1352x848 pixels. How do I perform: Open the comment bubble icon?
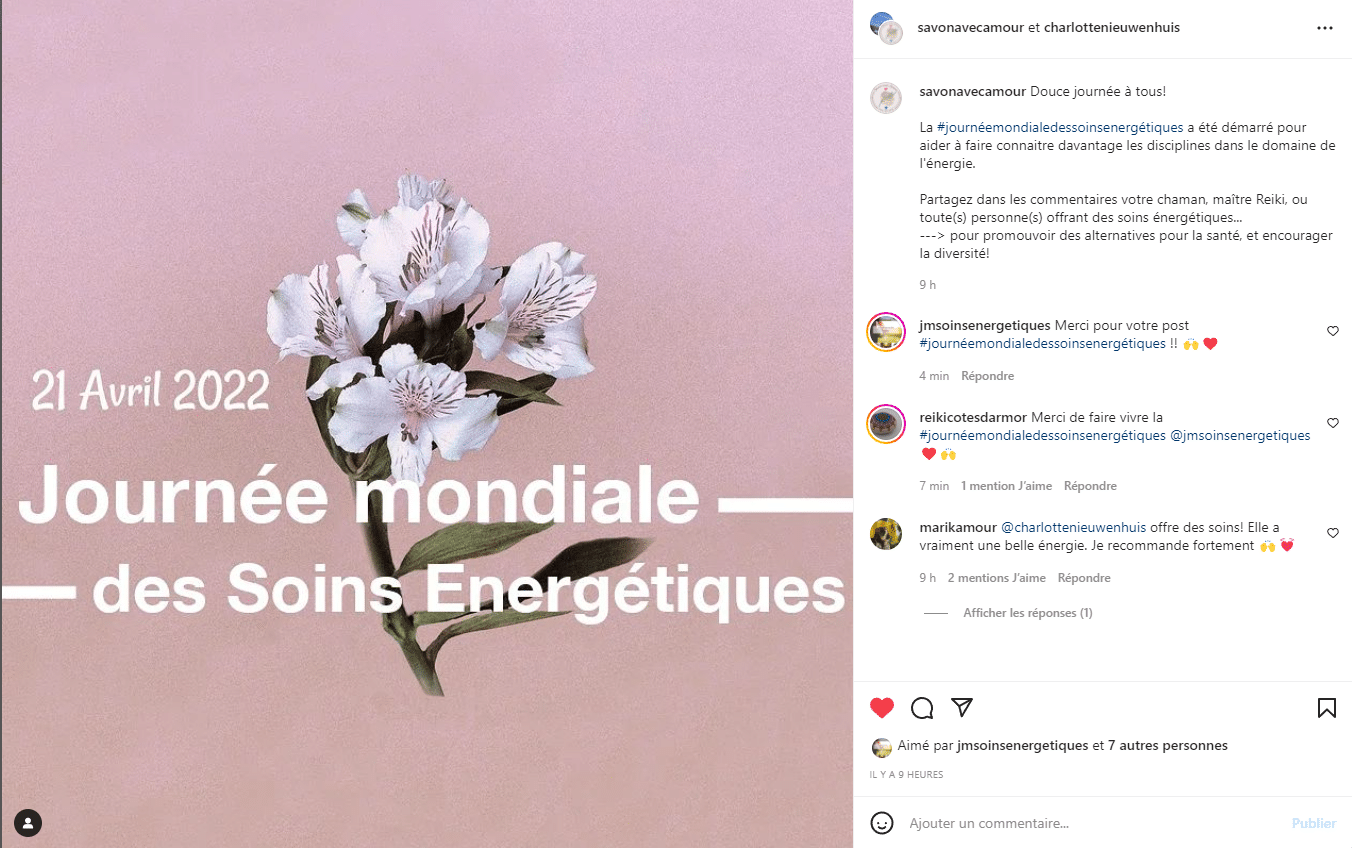(922, 708)
